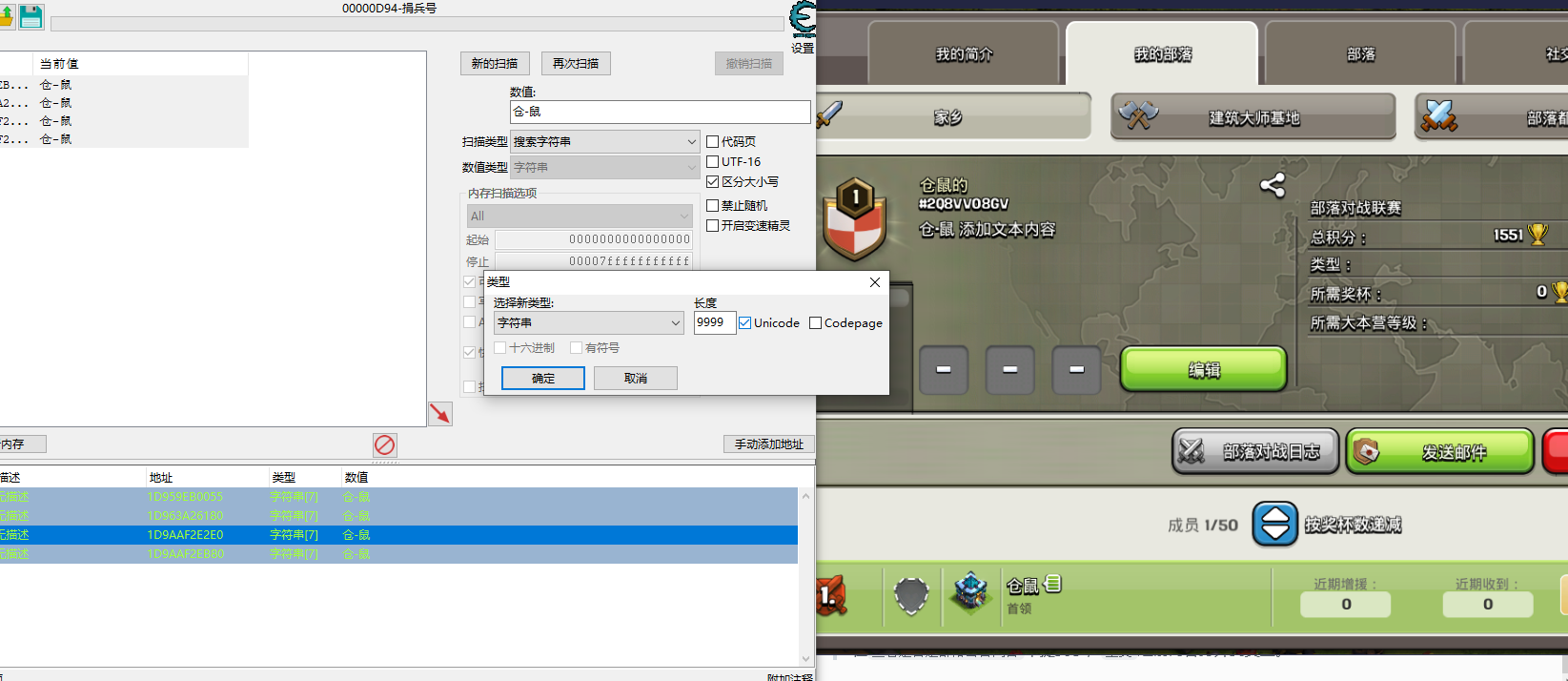This screenshot has width=1568, height=681.
Task: Click the sword icon on Home Village button
Action: point(828,115)
